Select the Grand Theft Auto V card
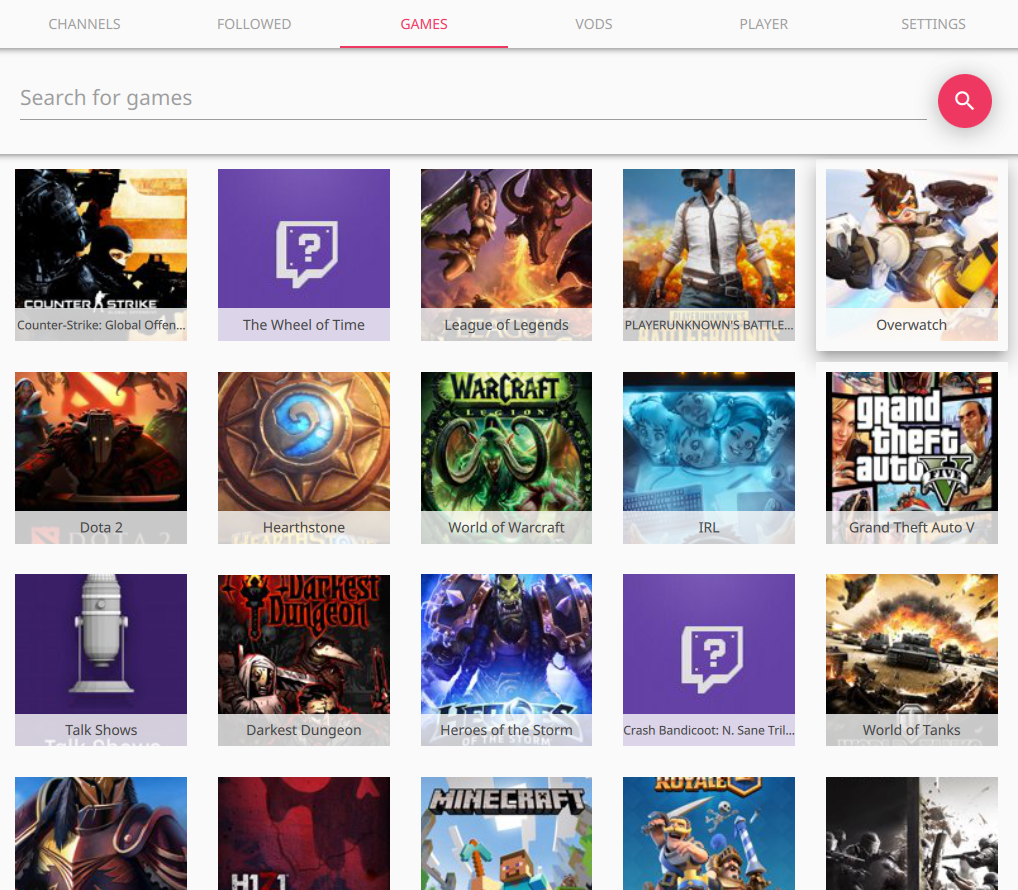 [912, 458]
